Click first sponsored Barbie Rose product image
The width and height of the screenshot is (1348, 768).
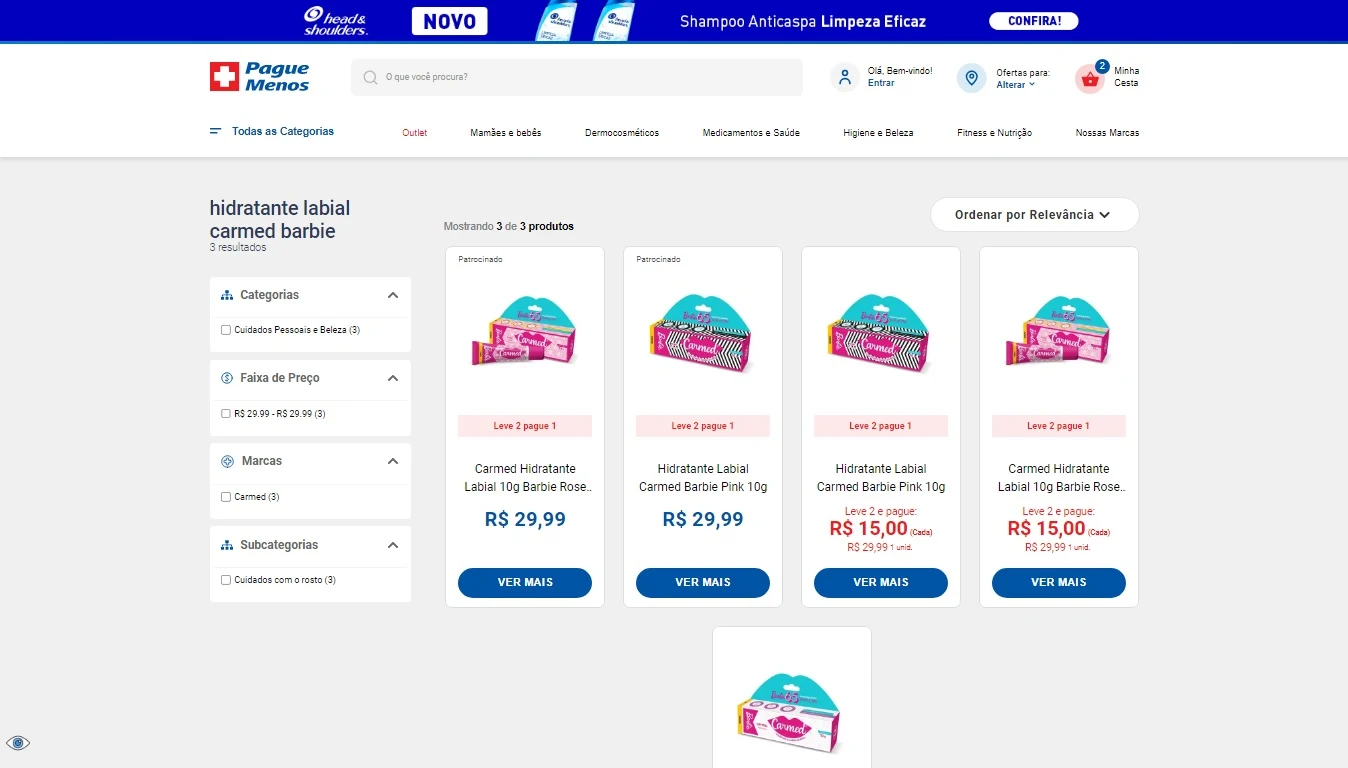(x=525, y=333)
